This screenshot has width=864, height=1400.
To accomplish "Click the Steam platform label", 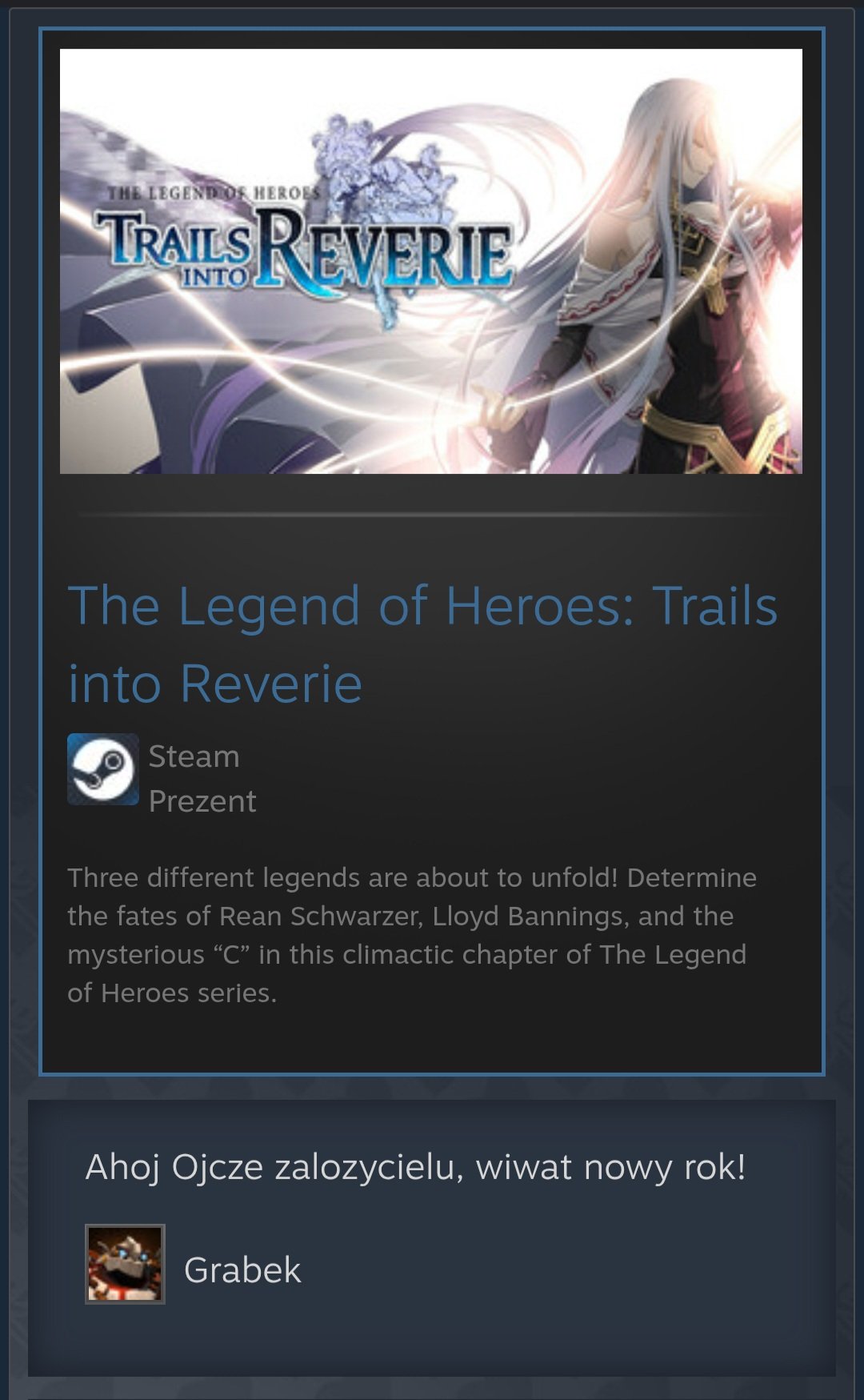I will point(194,756).
